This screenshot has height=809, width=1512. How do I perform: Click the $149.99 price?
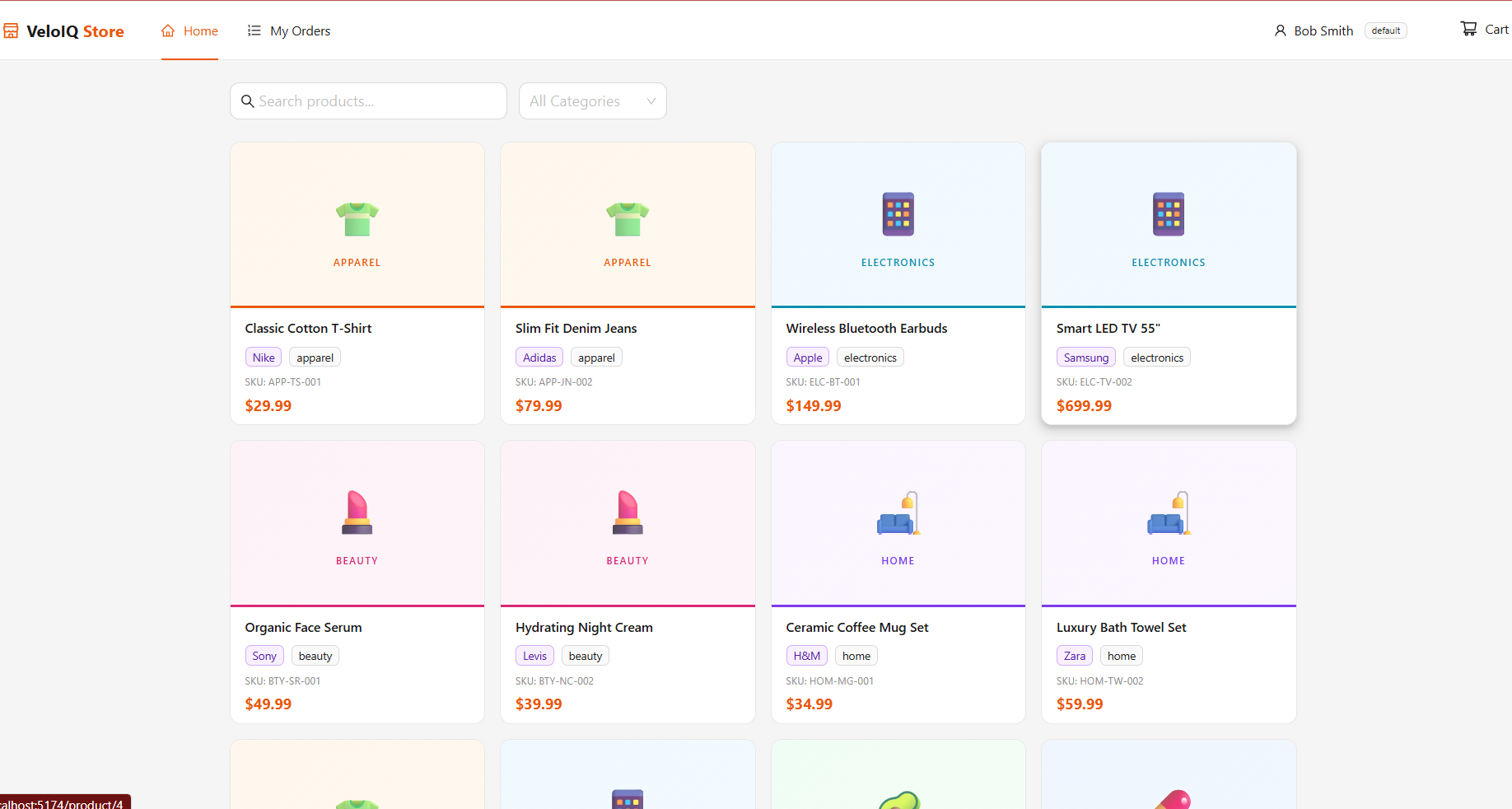click(814, 405)
